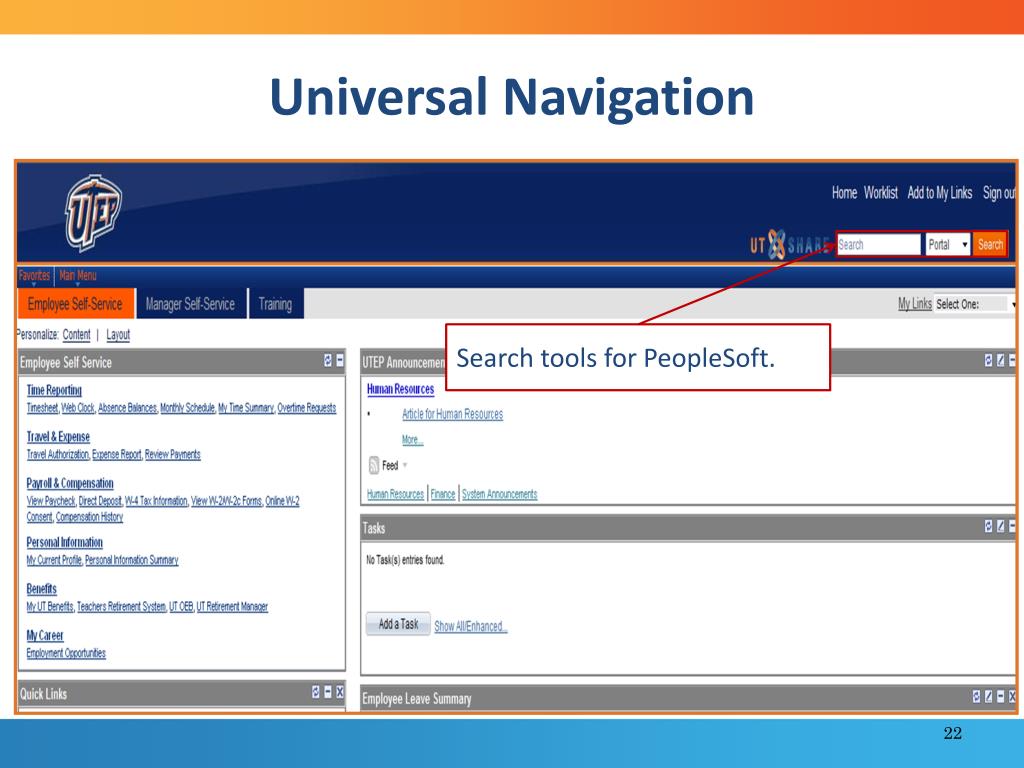The image size is (1024, 768).
Task: Switch to the Manager Self-Service tab
Action: click(190, 304)
